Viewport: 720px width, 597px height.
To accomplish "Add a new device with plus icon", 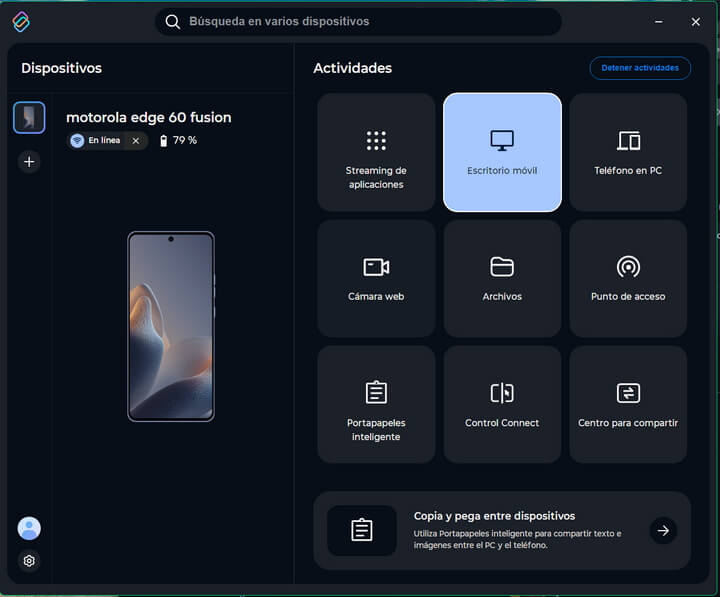I will pos(29,162).
